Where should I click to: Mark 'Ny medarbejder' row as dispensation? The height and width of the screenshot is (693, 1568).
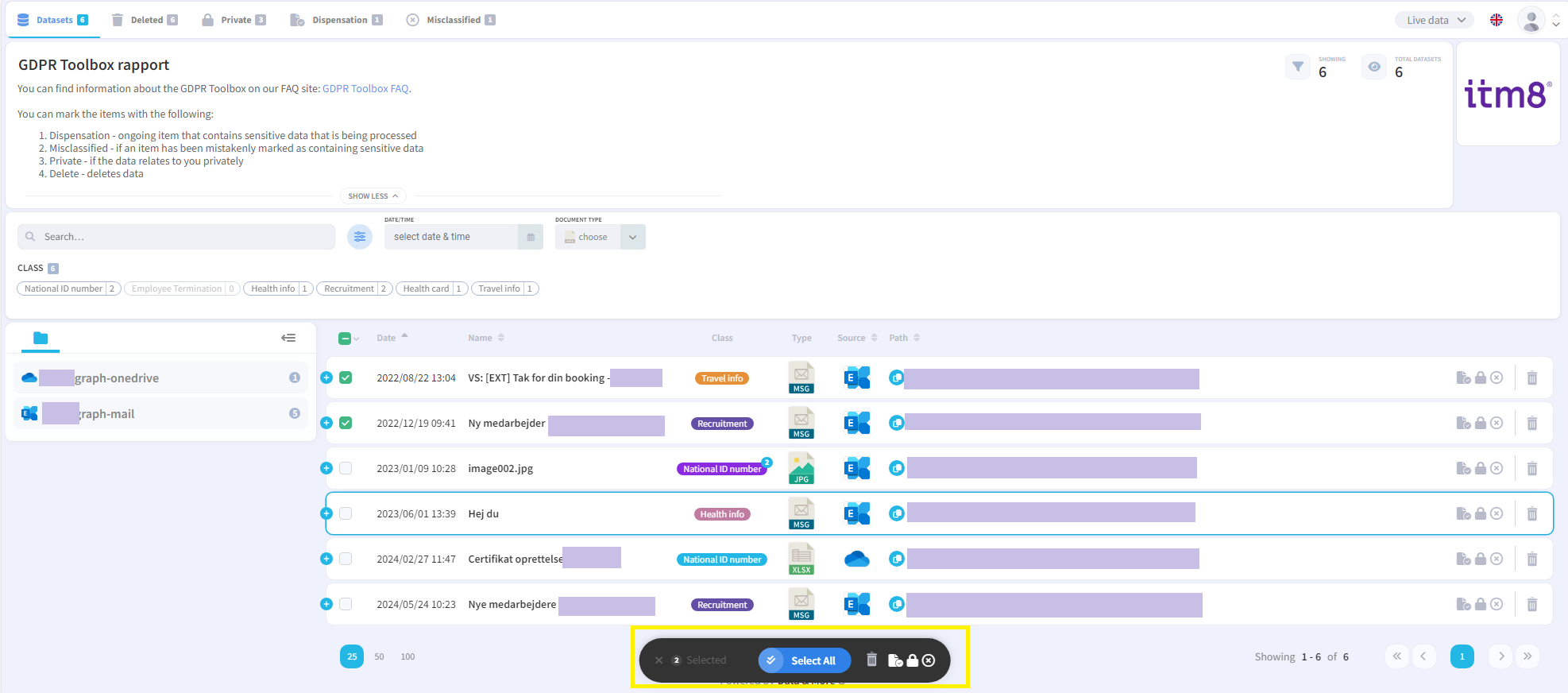(1463, 424)
